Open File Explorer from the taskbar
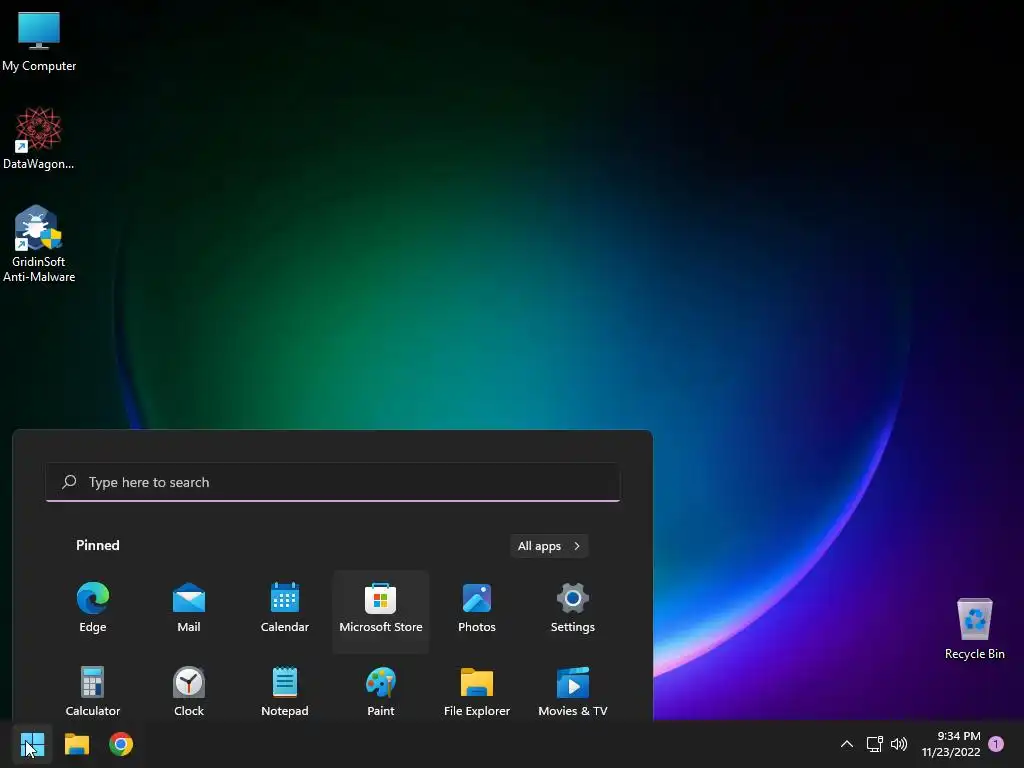Image resolution: width=1024 pixels, height=768 pixels. click(x=76, y=744)
